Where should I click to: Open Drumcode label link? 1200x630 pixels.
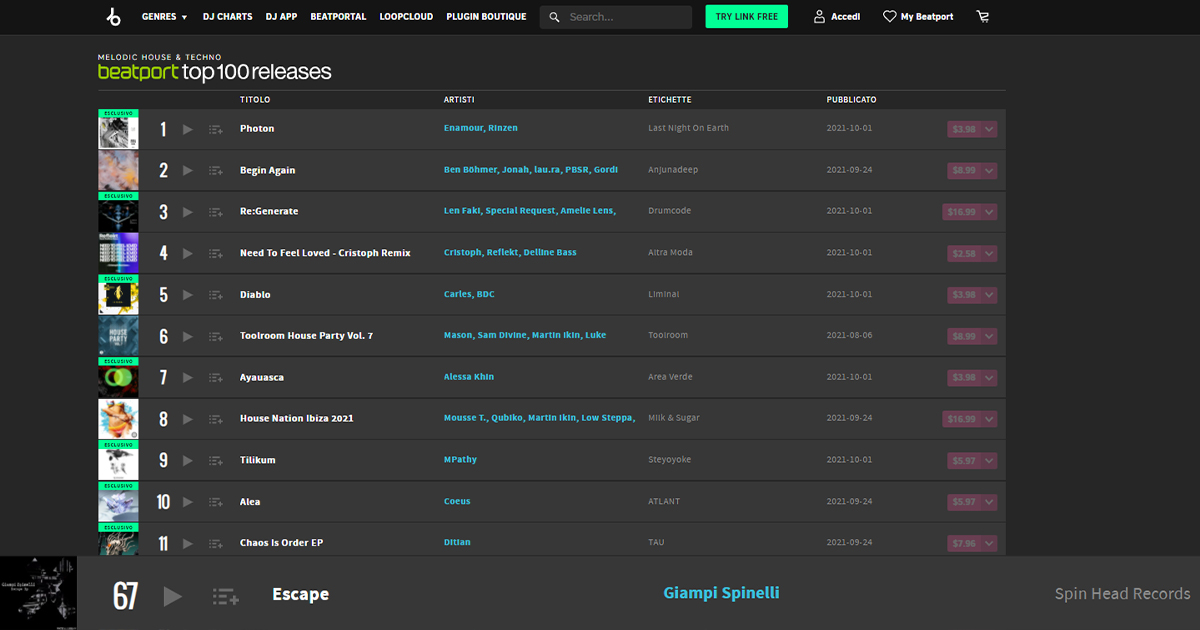coord(669,212)
